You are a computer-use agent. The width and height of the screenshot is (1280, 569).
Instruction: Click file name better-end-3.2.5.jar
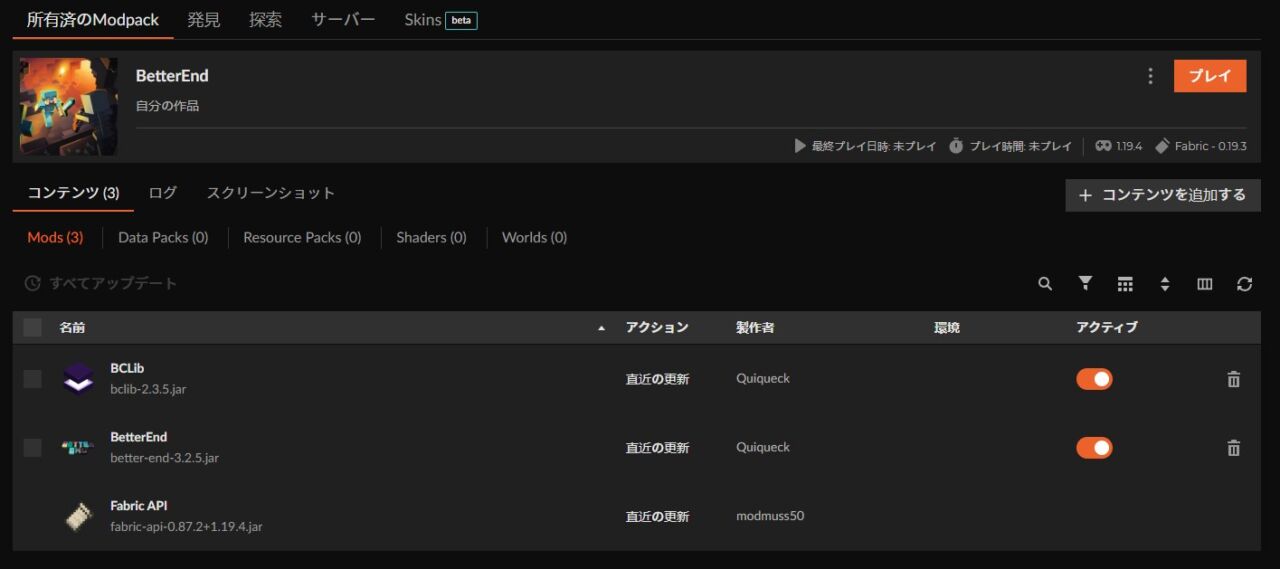[x=164, y=458]
